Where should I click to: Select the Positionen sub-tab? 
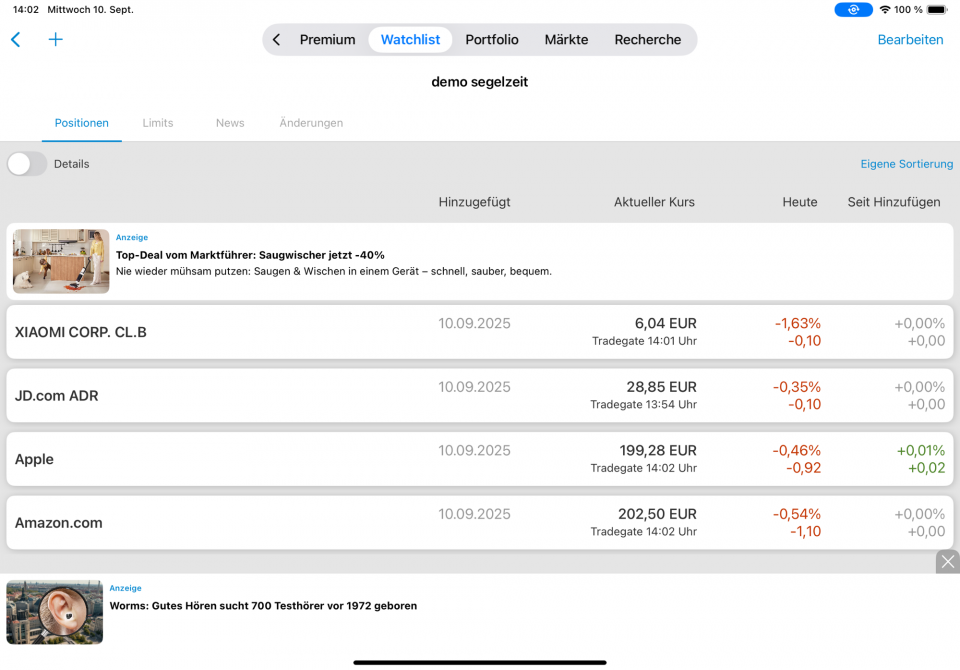click(81, 123)
